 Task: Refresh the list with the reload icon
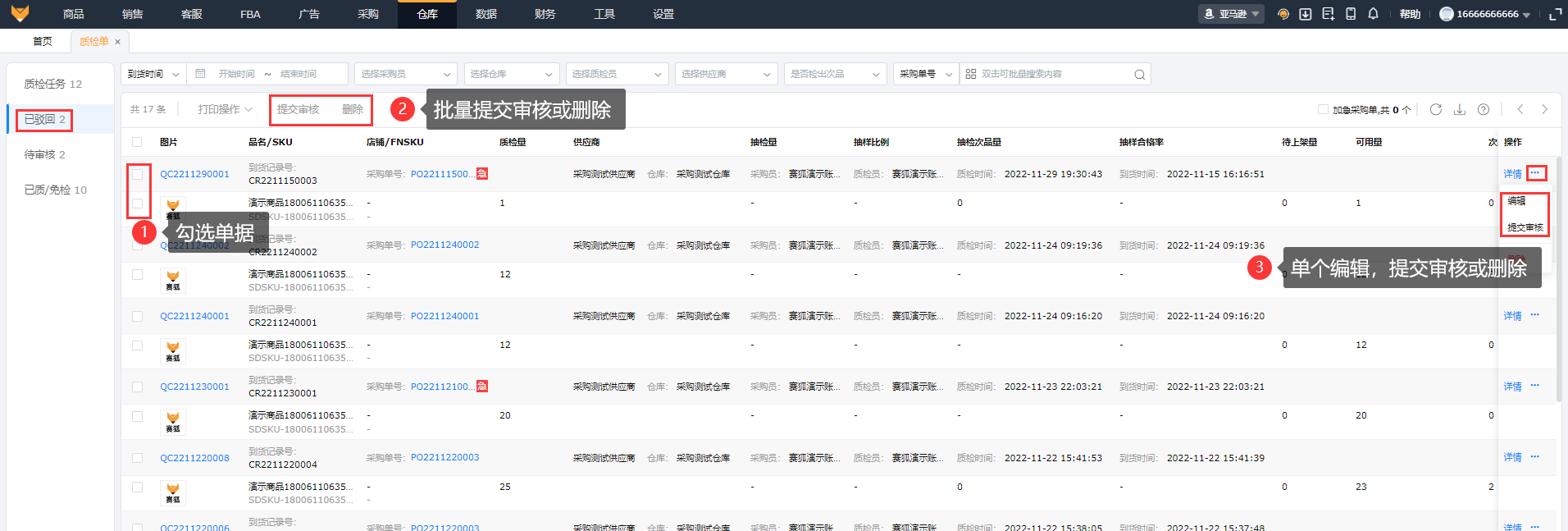coord(1436,109)
